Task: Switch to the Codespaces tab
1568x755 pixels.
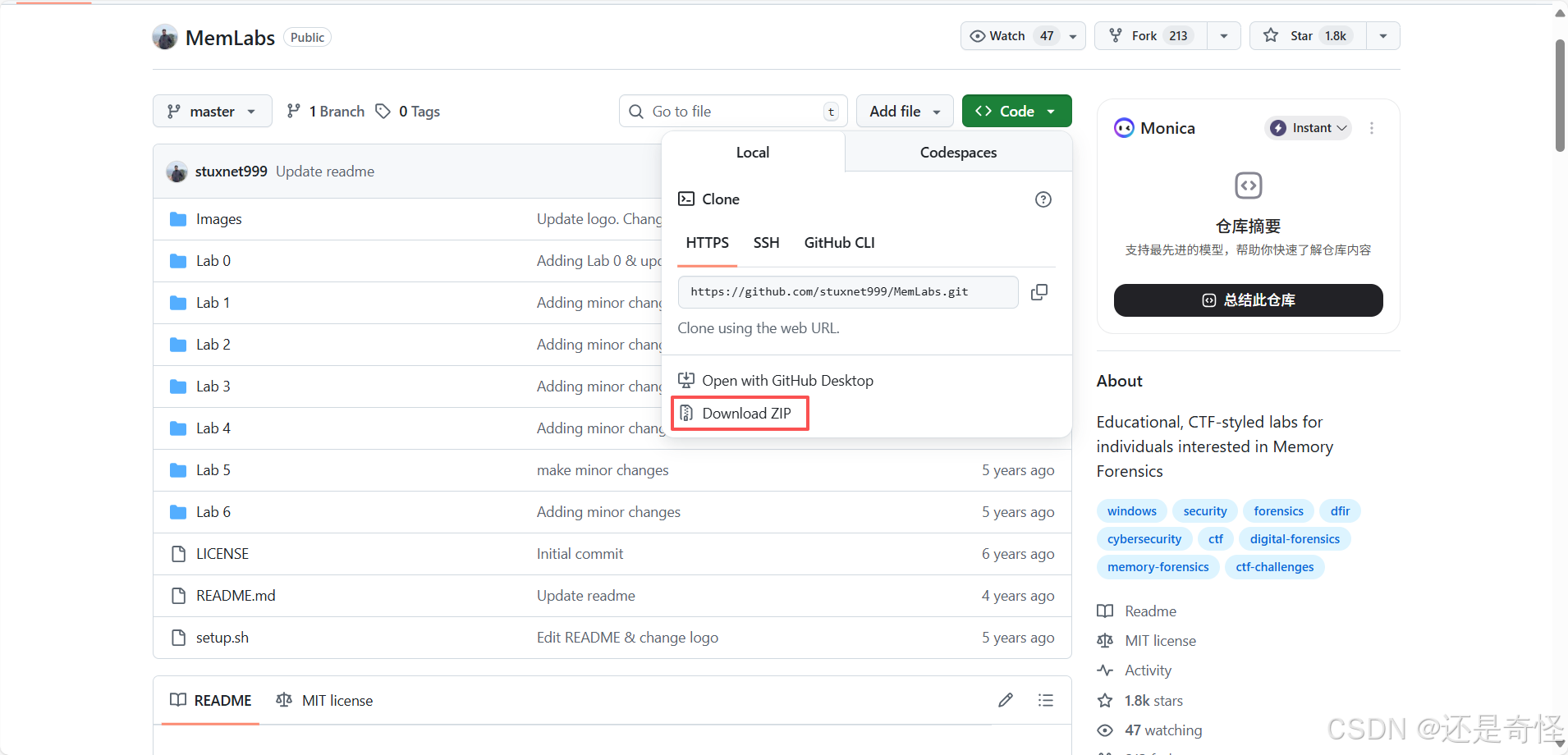Action: pos(958,153)
